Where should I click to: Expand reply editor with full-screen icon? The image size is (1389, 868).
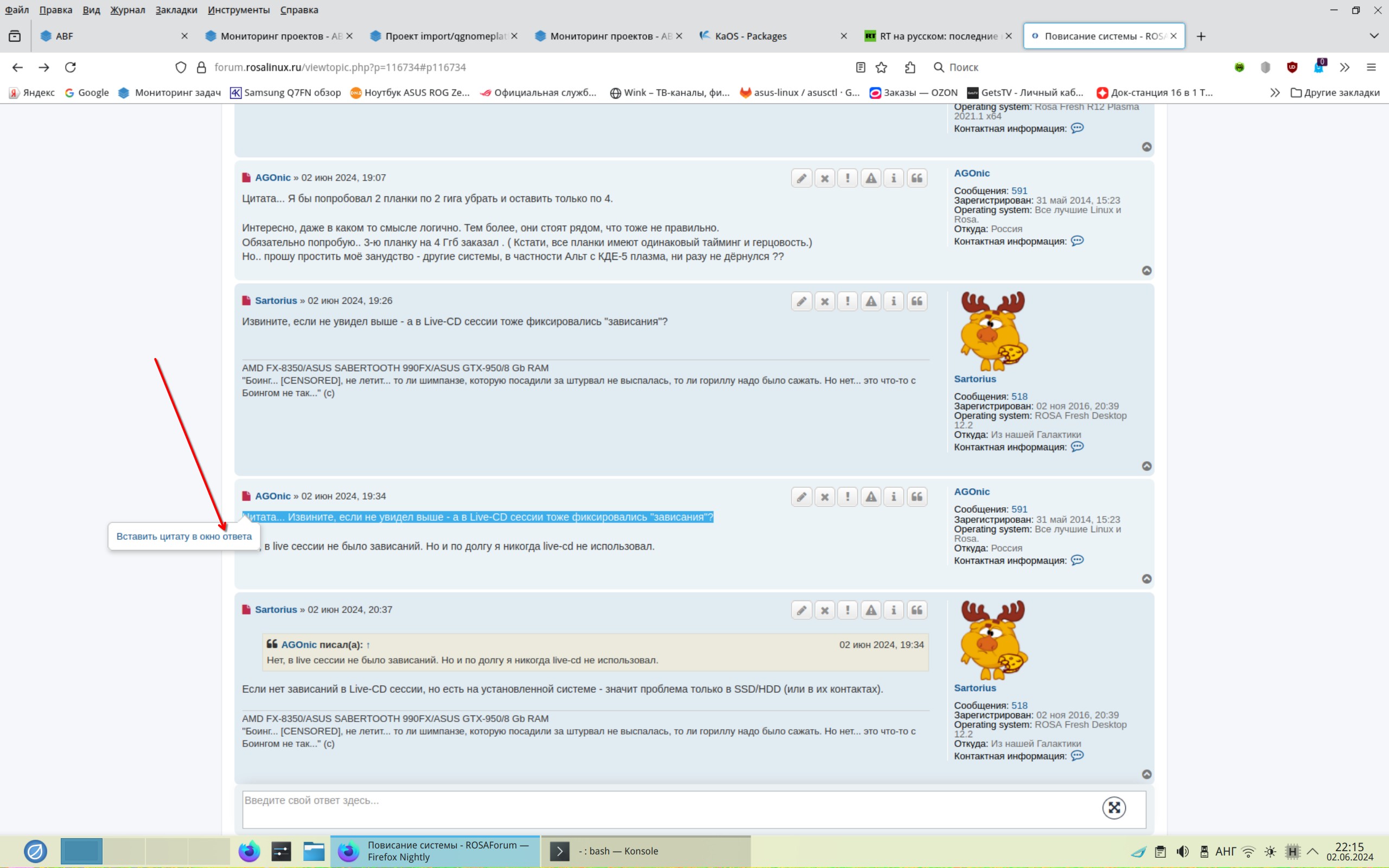click(1113, 808)
